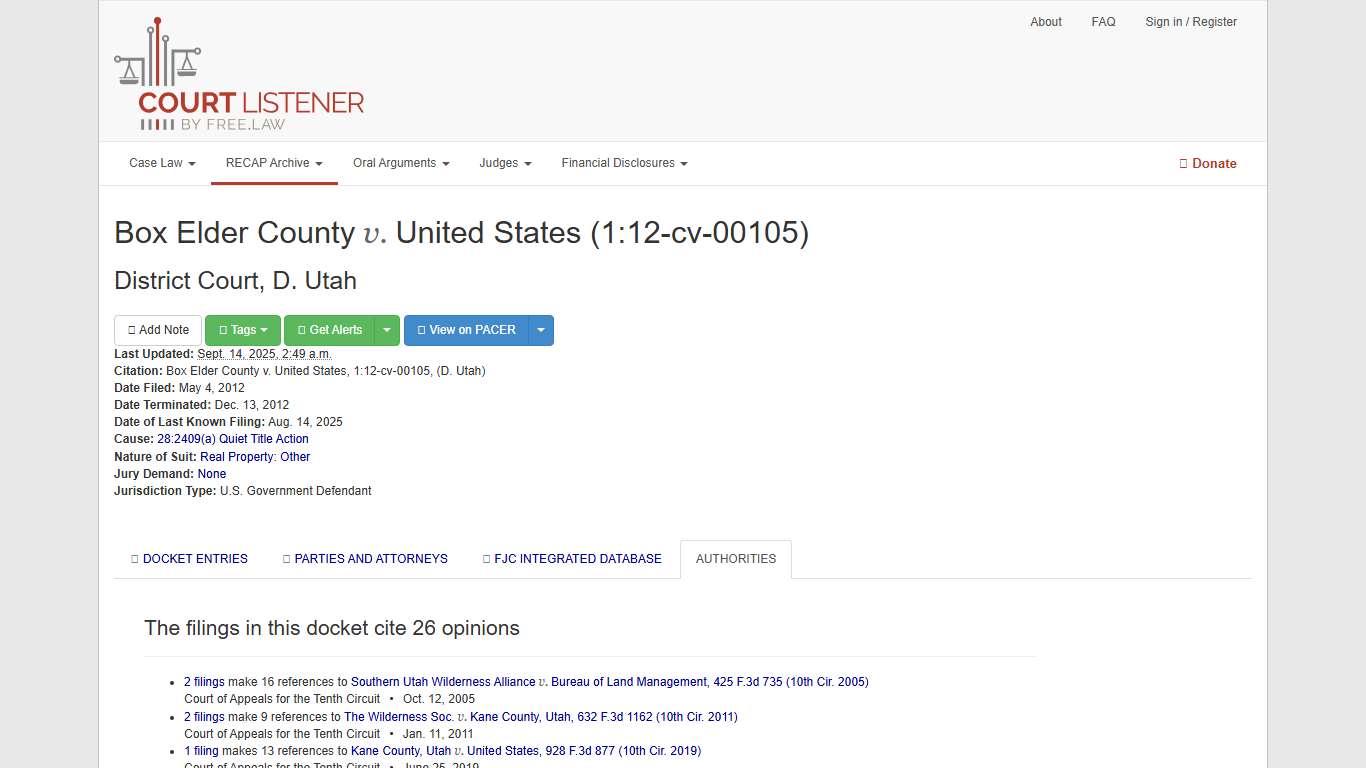Open Financial Disclosures menu
This screenshot has height=768, width=1366.
tap(624, 163)
